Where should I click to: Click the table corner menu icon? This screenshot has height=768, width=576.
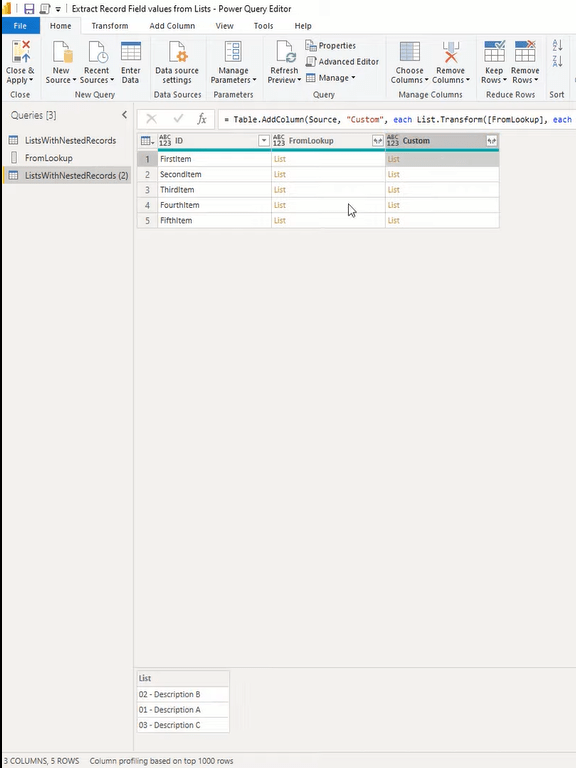tap(147, 141)
